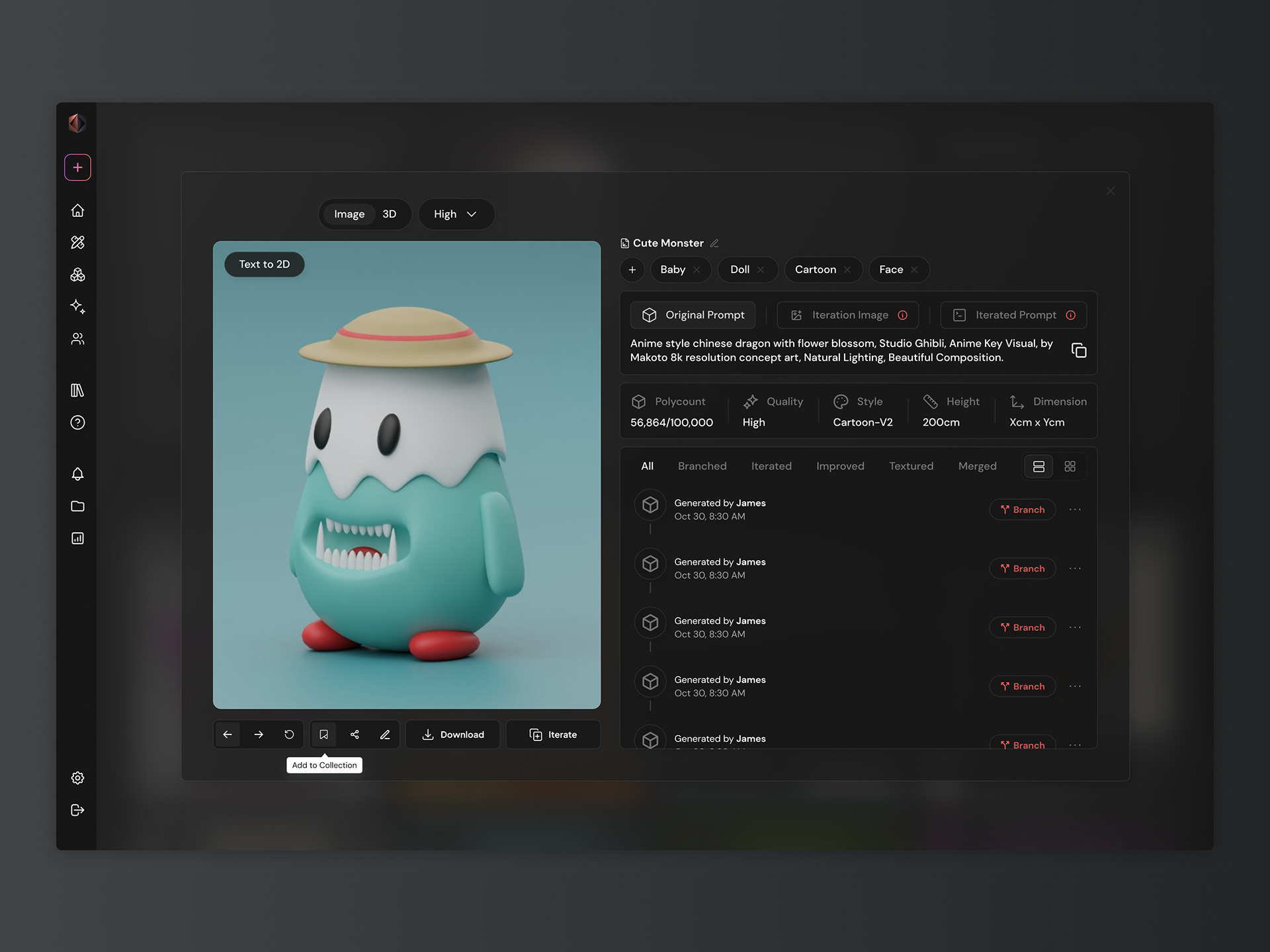
Task: Open more options for second James entry
Action: tap(1075, 569)
